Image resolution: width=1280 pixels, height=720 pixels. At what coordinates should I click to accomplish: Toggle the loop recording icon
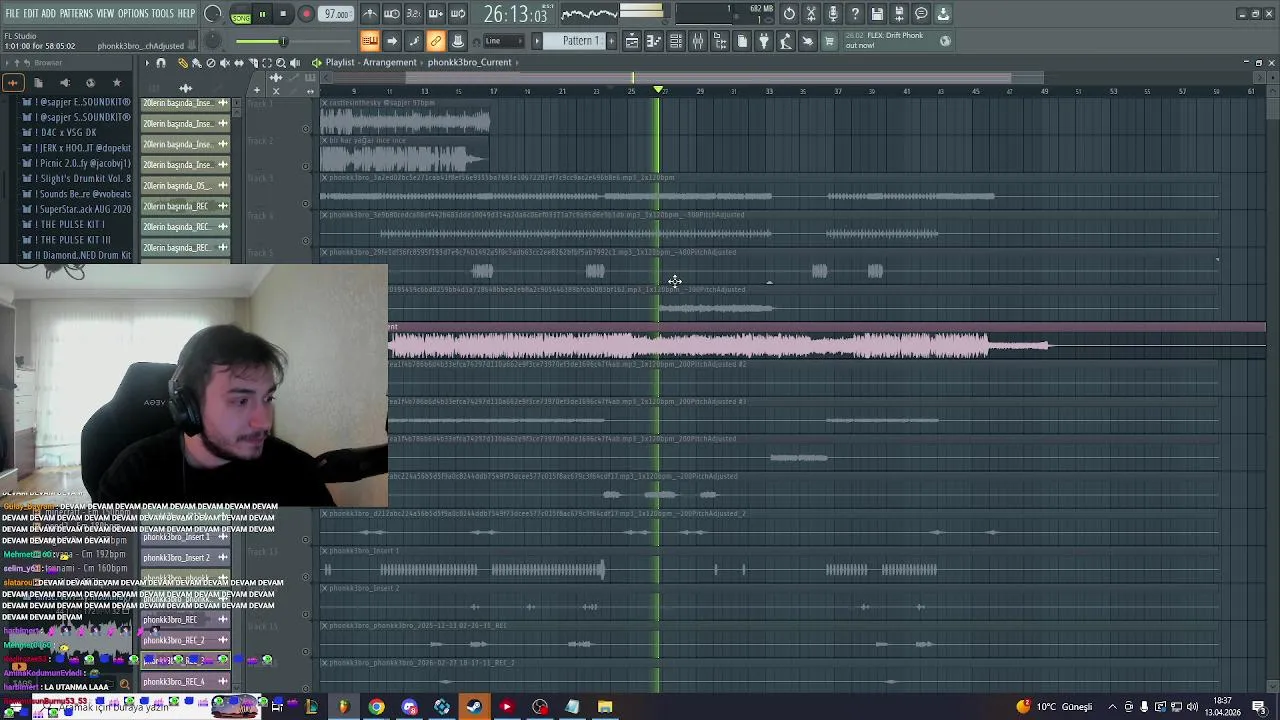click(458, 14)
